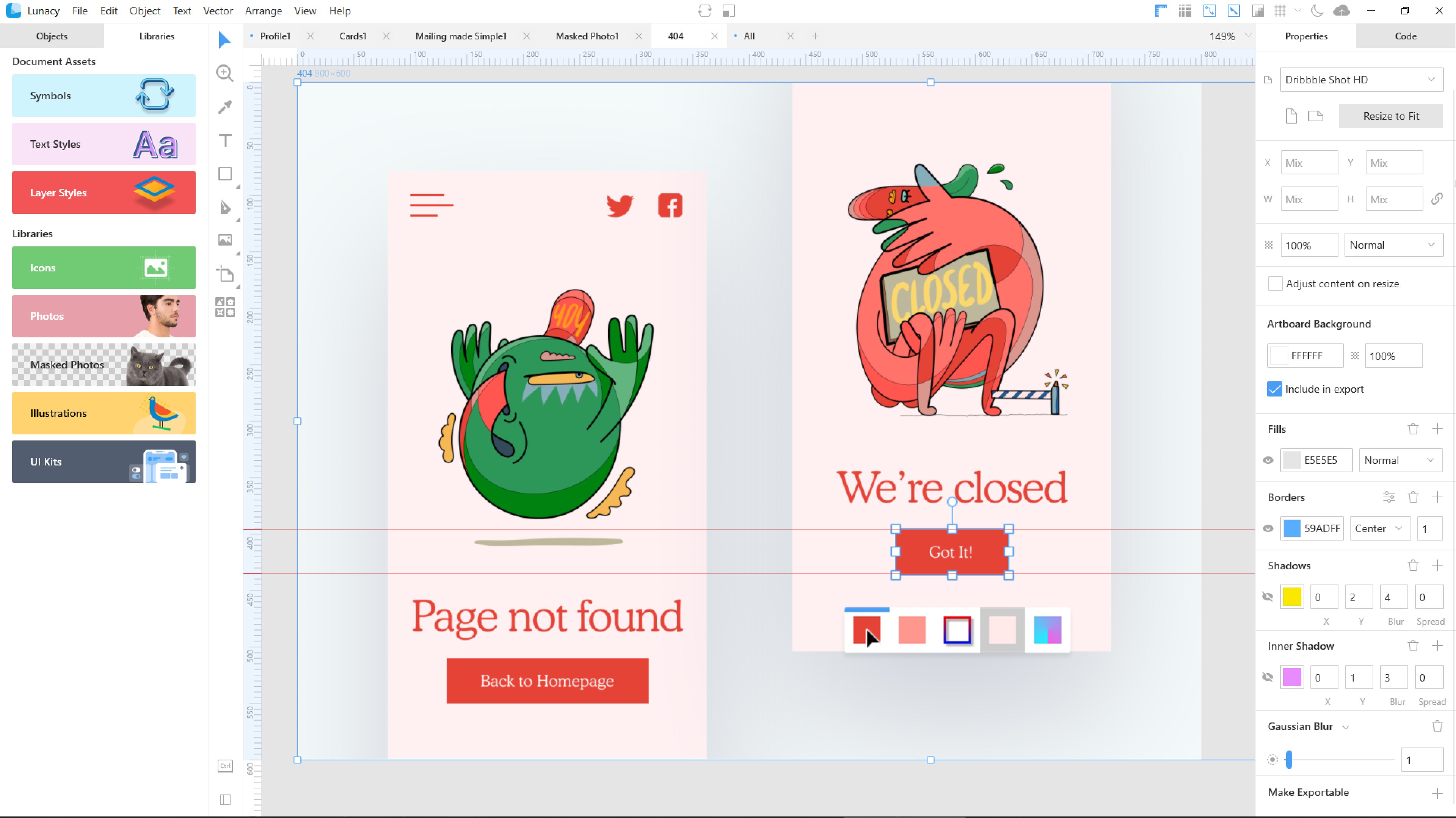
Task: Enable Adjust content on resize checkbox
Action: click(1275, 284)
